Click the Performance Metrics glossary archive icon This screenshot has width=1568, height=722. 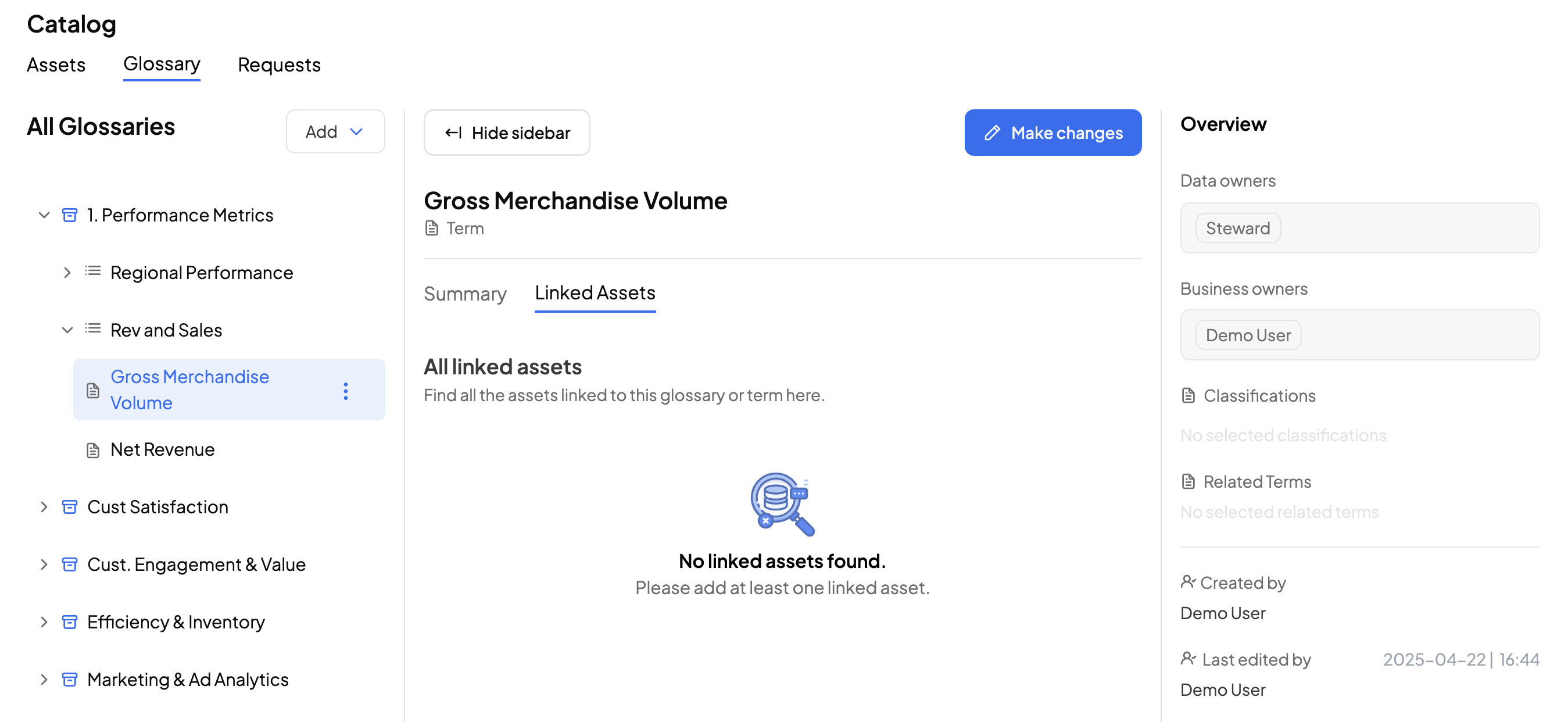70,216
